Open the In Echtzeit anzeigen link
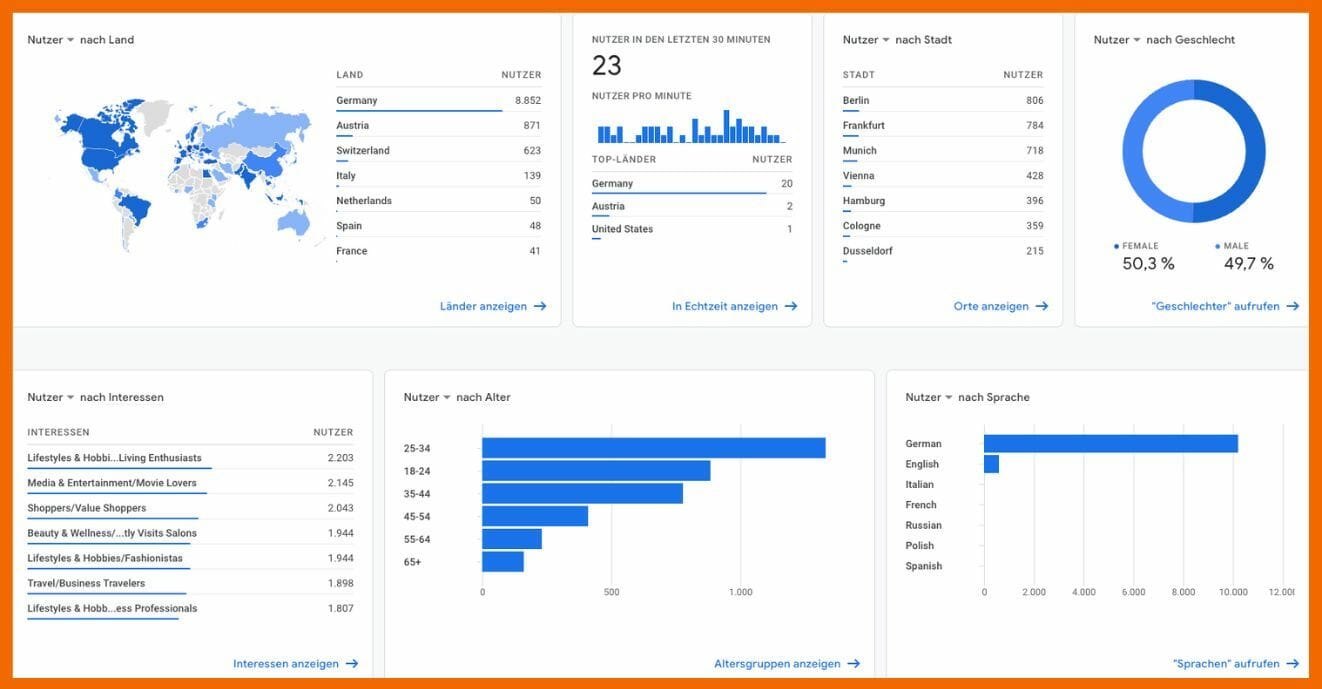The height and width of the screenshot is (689, 1322). (x=724, y=307)
